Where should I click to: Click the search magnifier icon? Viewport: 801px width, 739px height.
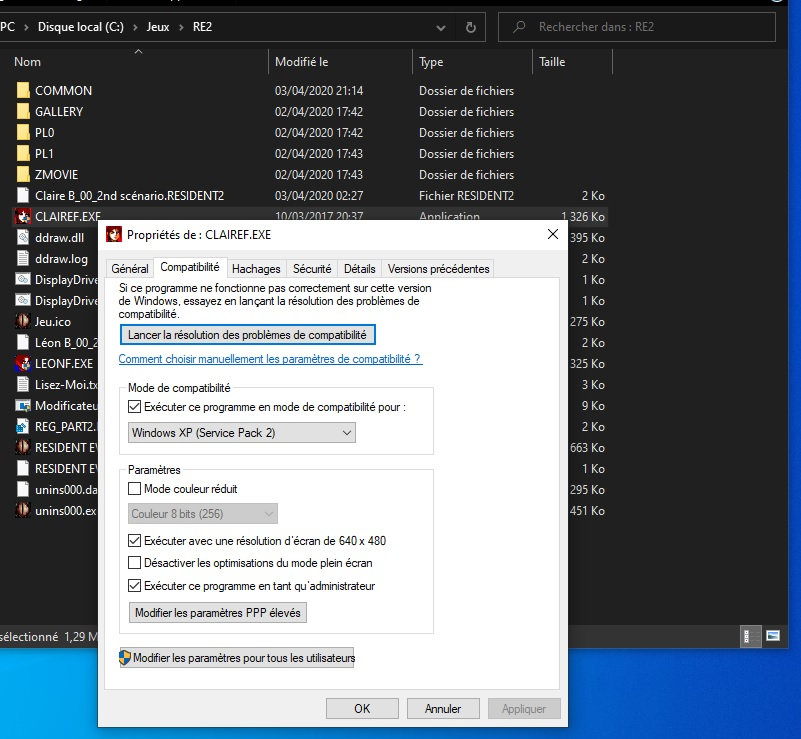click(x=519, y=27)
